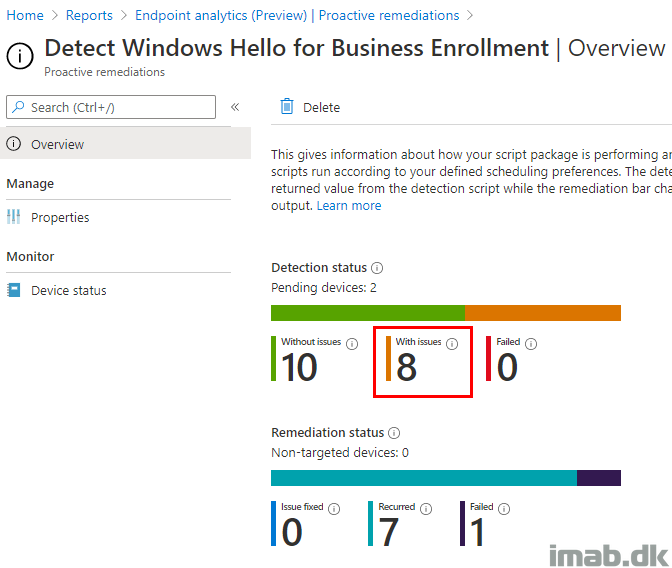The width and height of the screenshot is (672, 568).
Task: Go to the Home breadcrumb
Action: pos(25,15)
